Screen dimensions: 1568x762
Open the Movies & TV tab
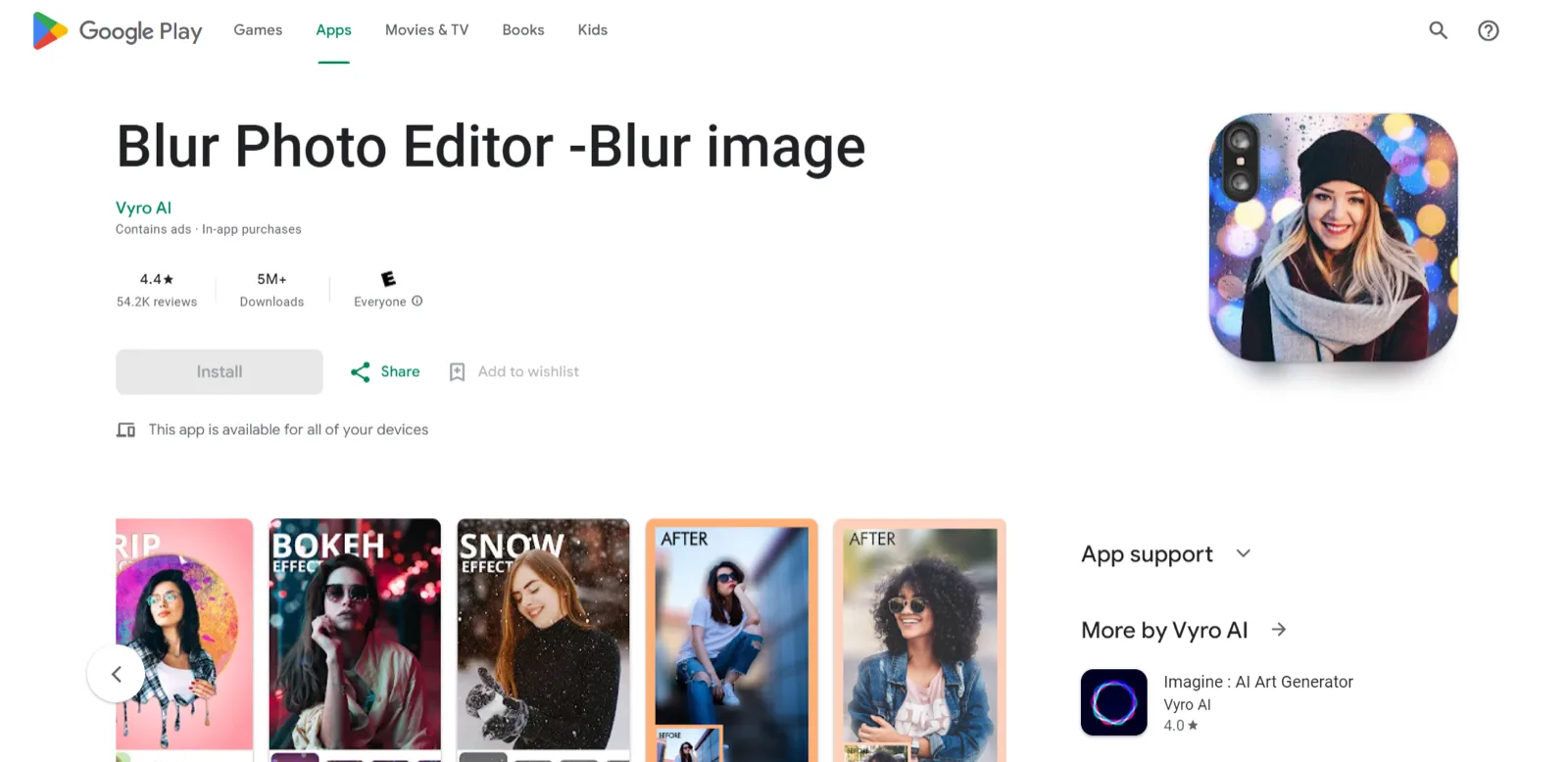[426, 30]
